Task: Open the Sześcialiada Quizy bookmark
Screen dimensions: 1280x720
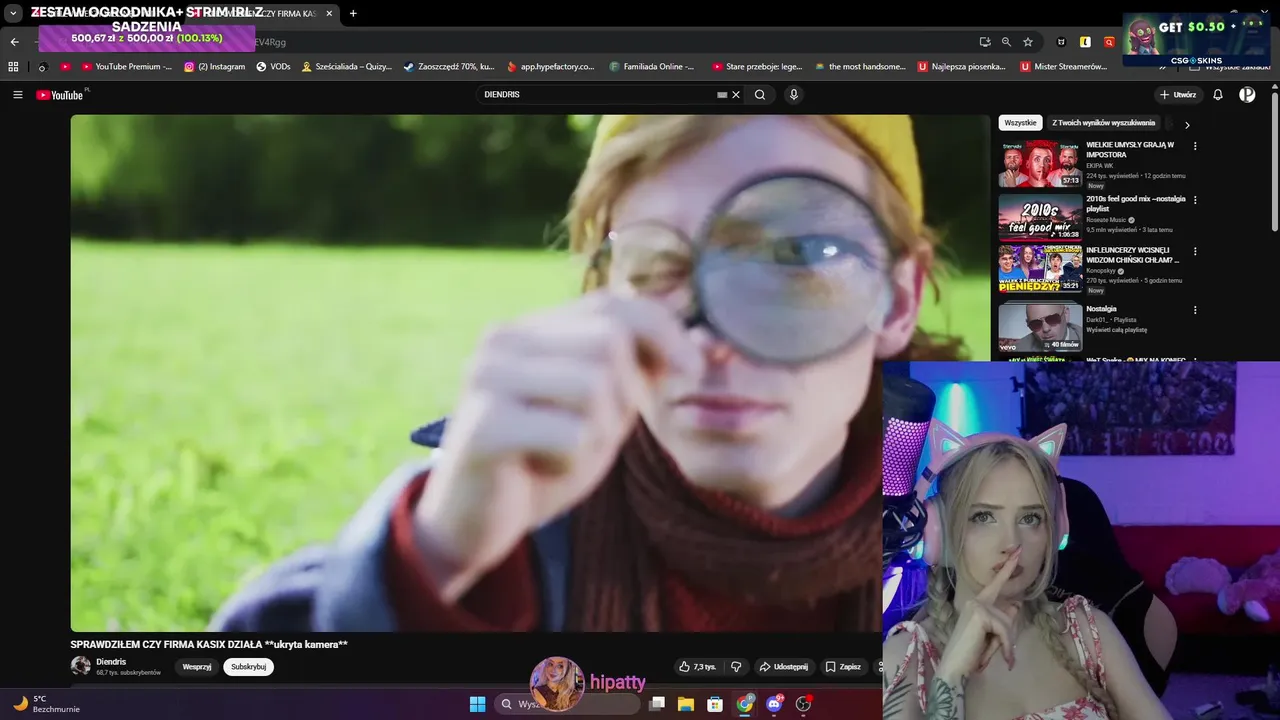Action: coord(347,67)
